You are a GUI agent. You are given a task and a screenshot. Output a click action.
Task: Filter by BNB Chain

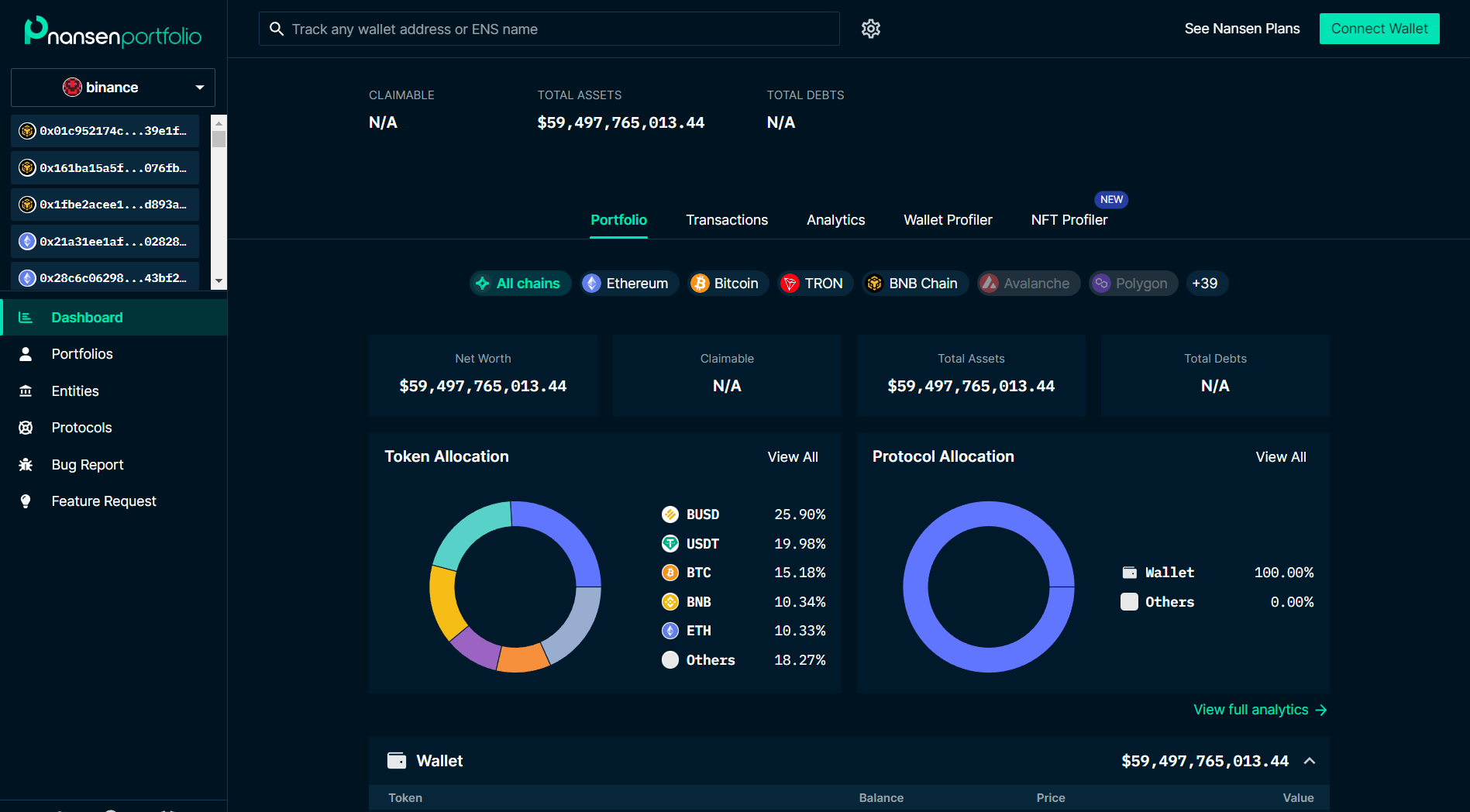[916, 284]
